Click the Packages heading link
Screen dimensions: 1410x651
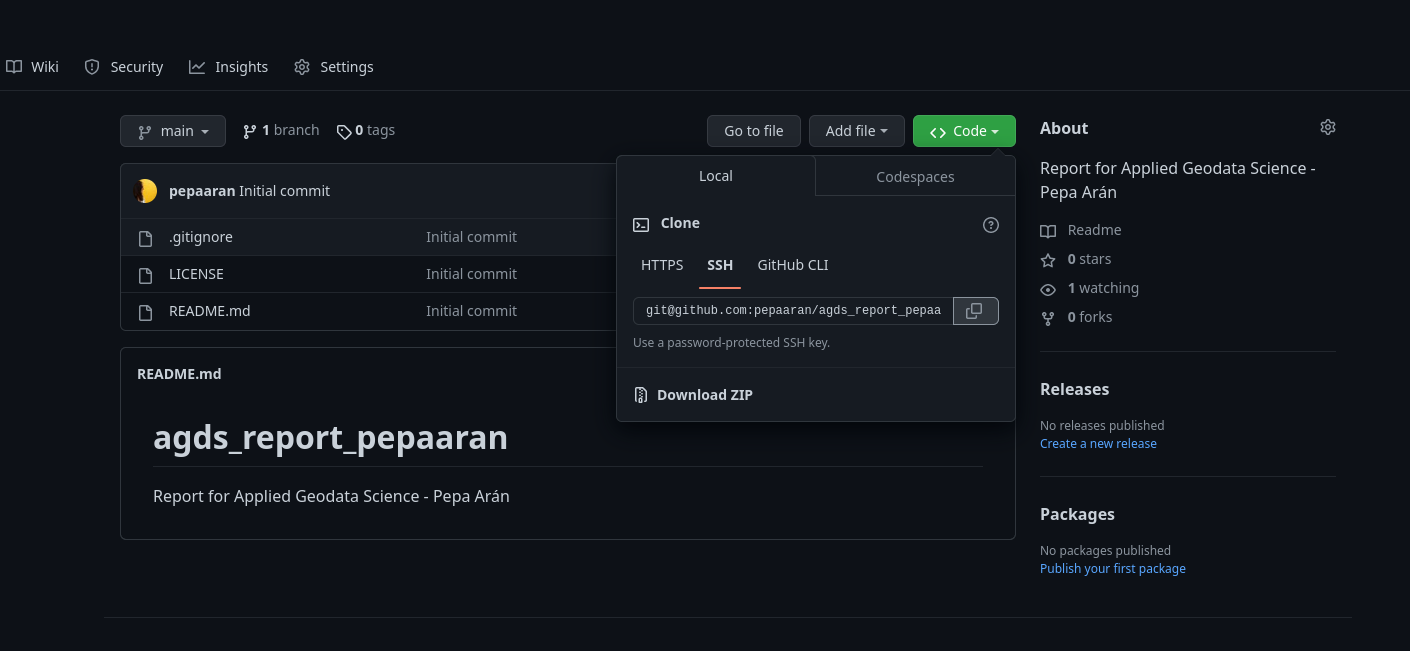(x=1077, y=515)
